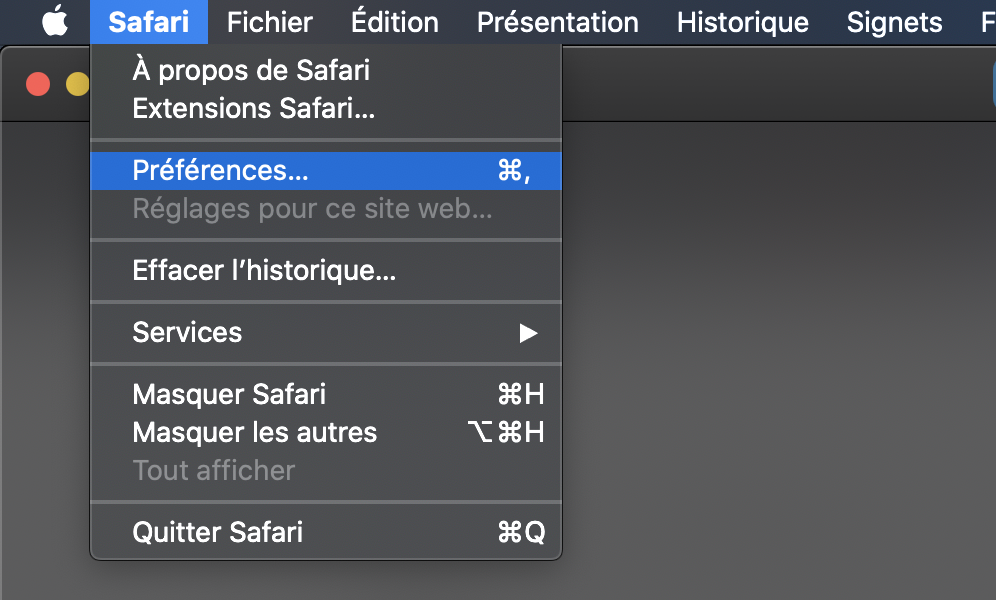
Task: Open the Fichier menu
Action: (x=269, y=22)
